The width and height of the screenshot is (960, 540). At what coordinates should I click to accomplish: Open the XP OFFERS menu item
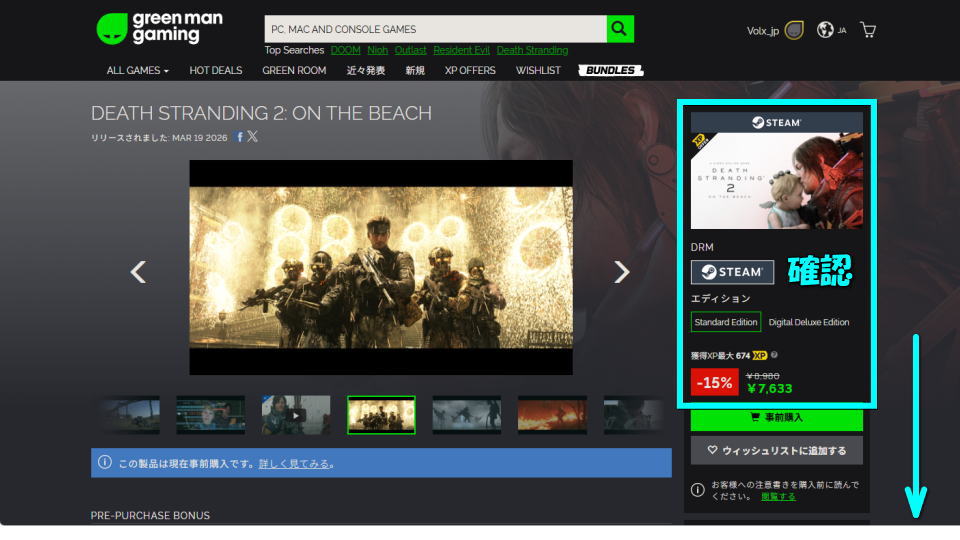470,70
